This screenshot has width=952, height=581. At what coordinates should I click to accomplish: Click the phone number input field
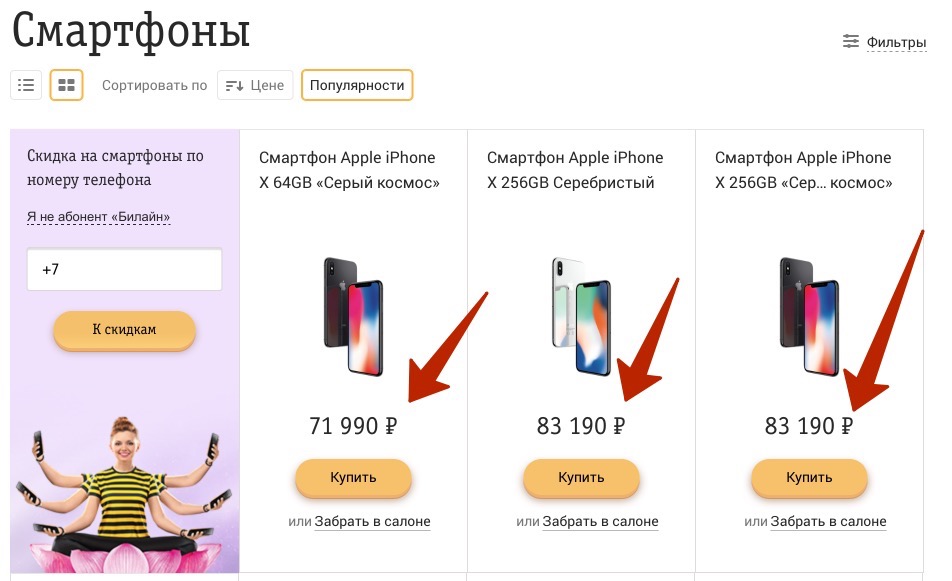(x=124, y=270)
